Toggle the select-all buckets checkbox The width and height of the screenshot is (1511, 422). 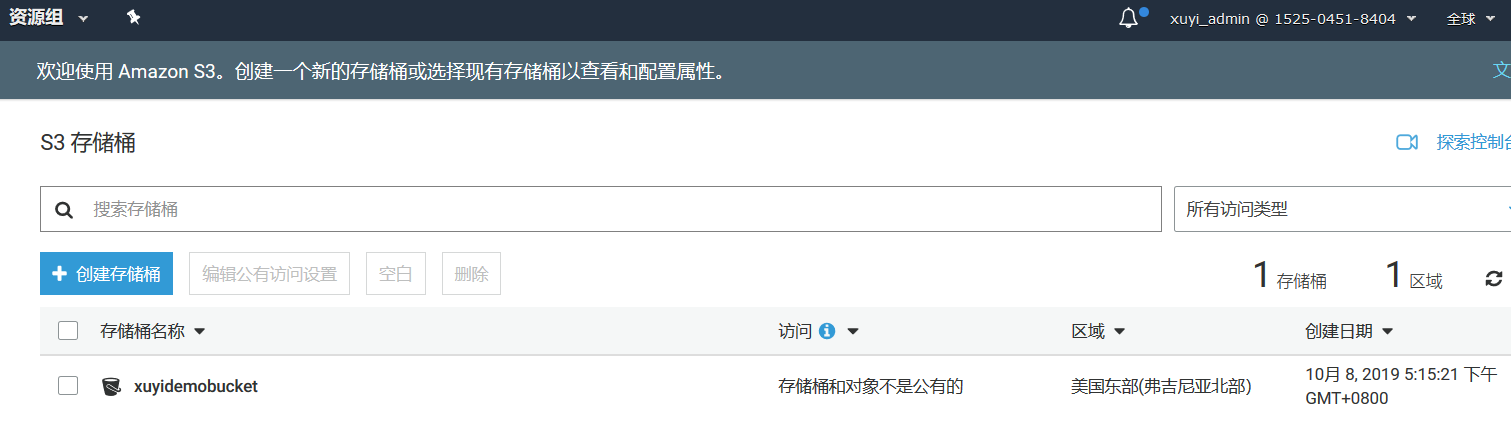click(x=68, y=331)
